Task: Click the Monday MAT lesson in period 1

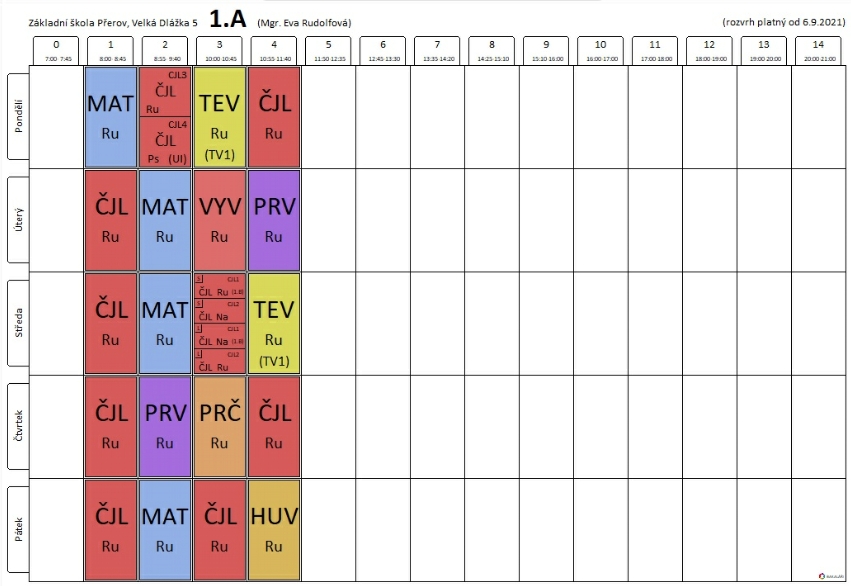Action: (111, 117)
